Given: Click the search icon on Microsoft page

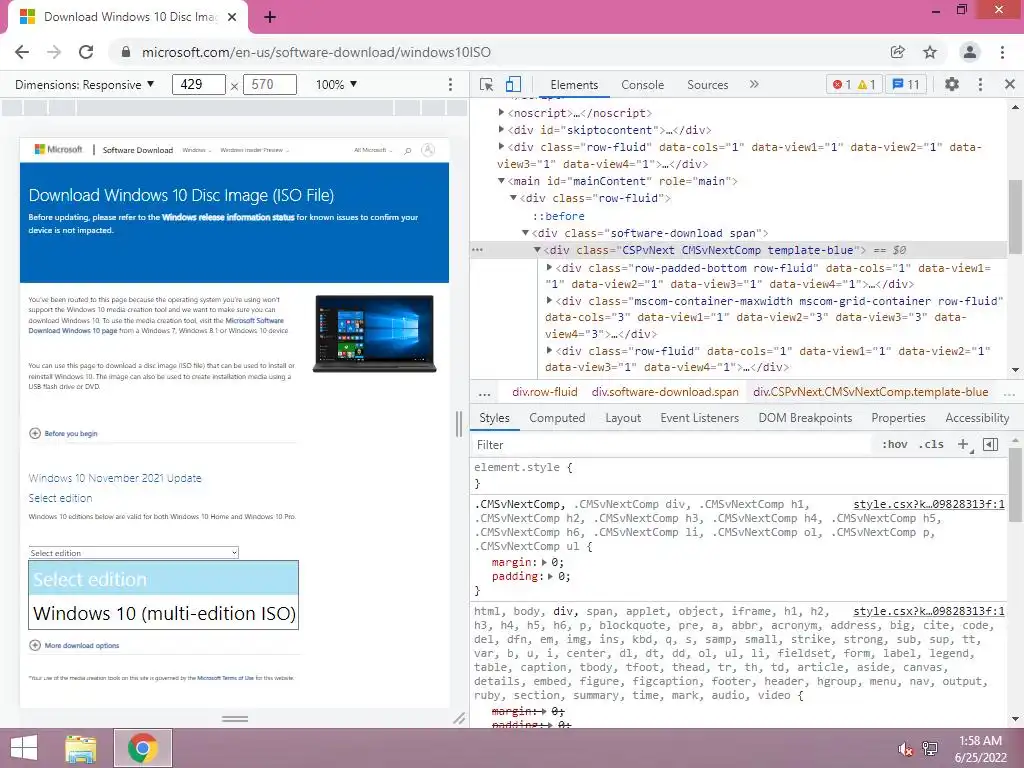Looking at the screenshot, I should (408, 150).
